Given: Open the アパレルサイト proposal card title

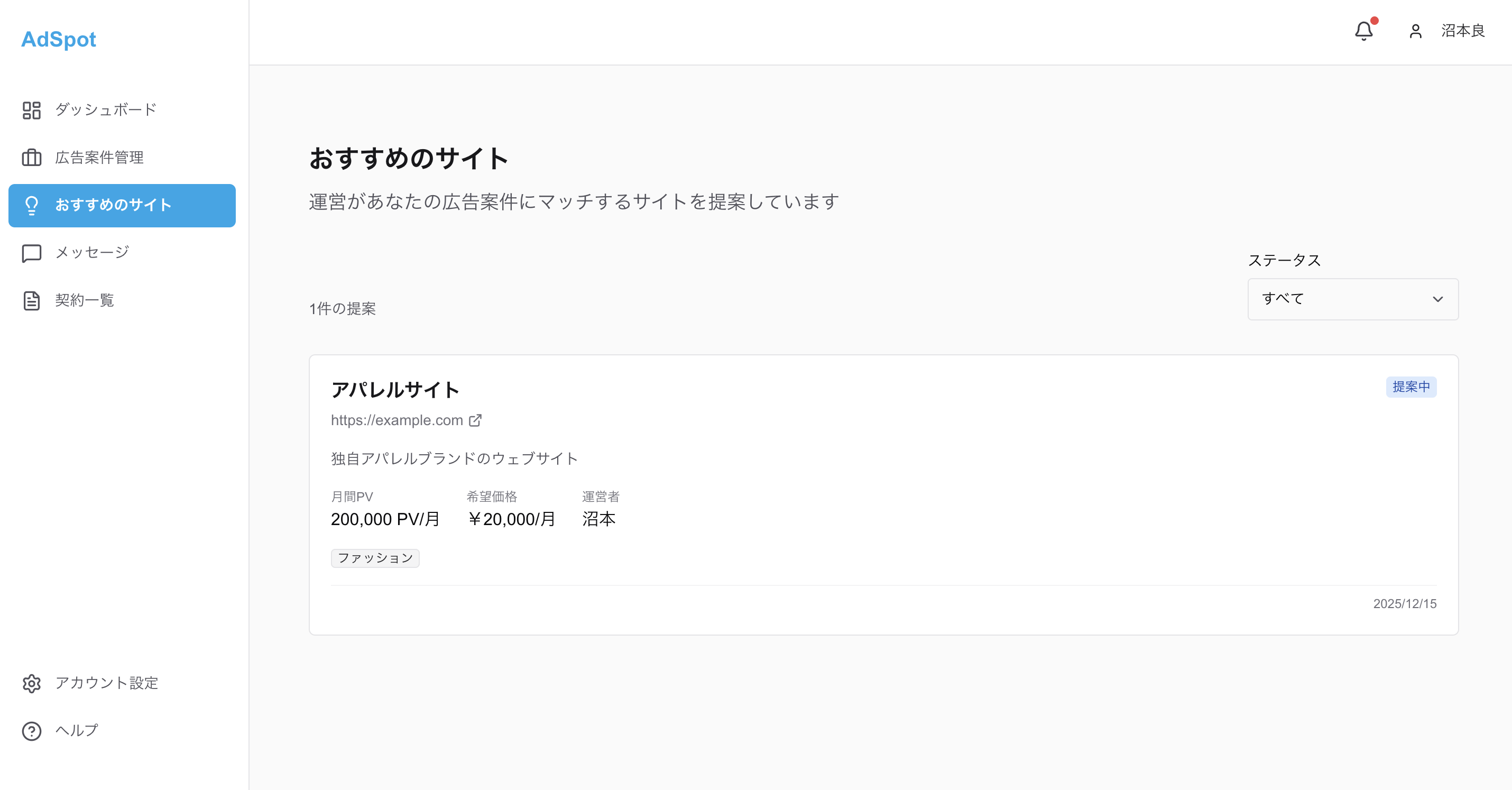Looking at the screenshot, I should coord(395,390).
